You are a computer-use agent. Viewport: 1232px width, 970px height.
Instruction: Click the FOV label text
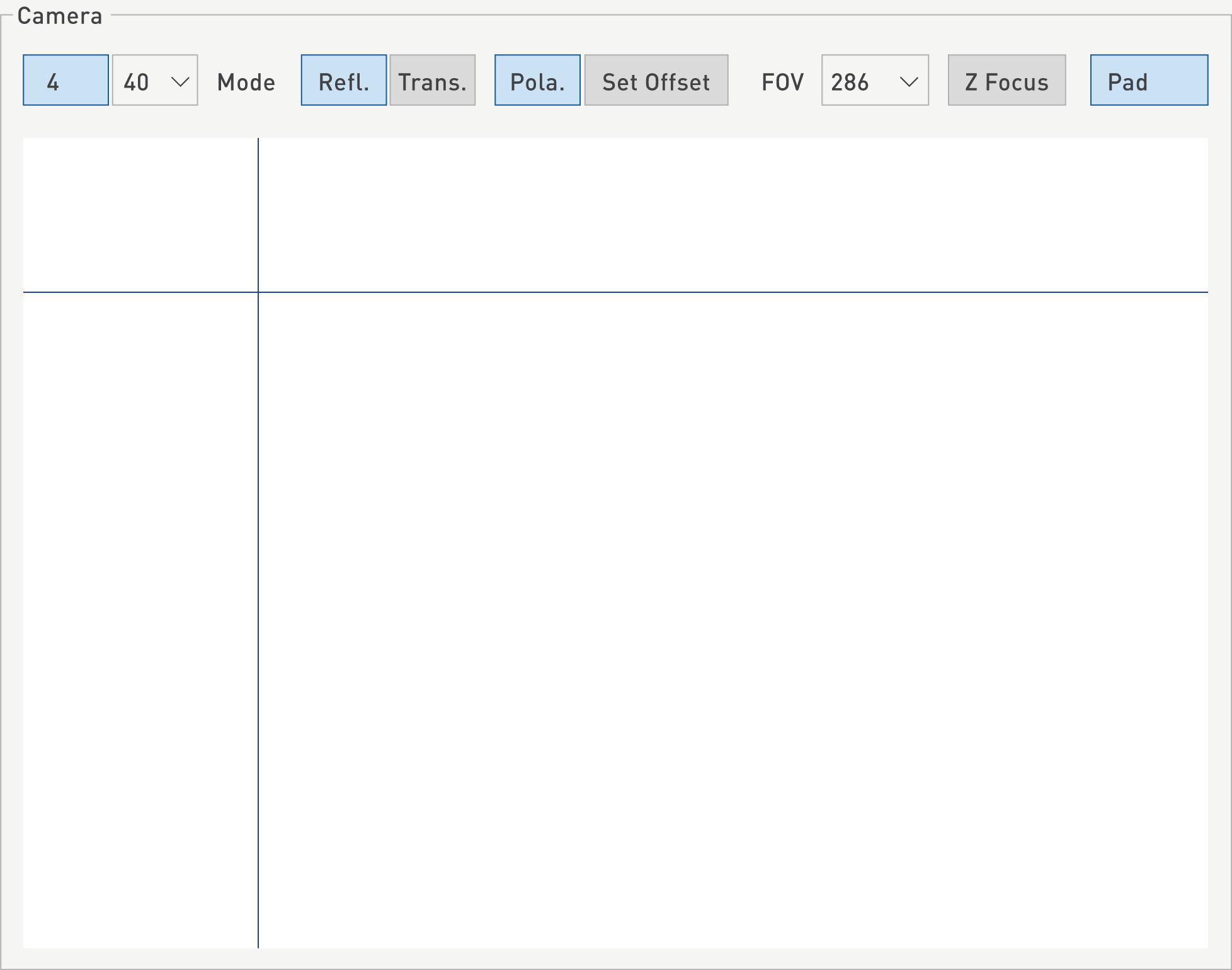(x=782, y=82)
